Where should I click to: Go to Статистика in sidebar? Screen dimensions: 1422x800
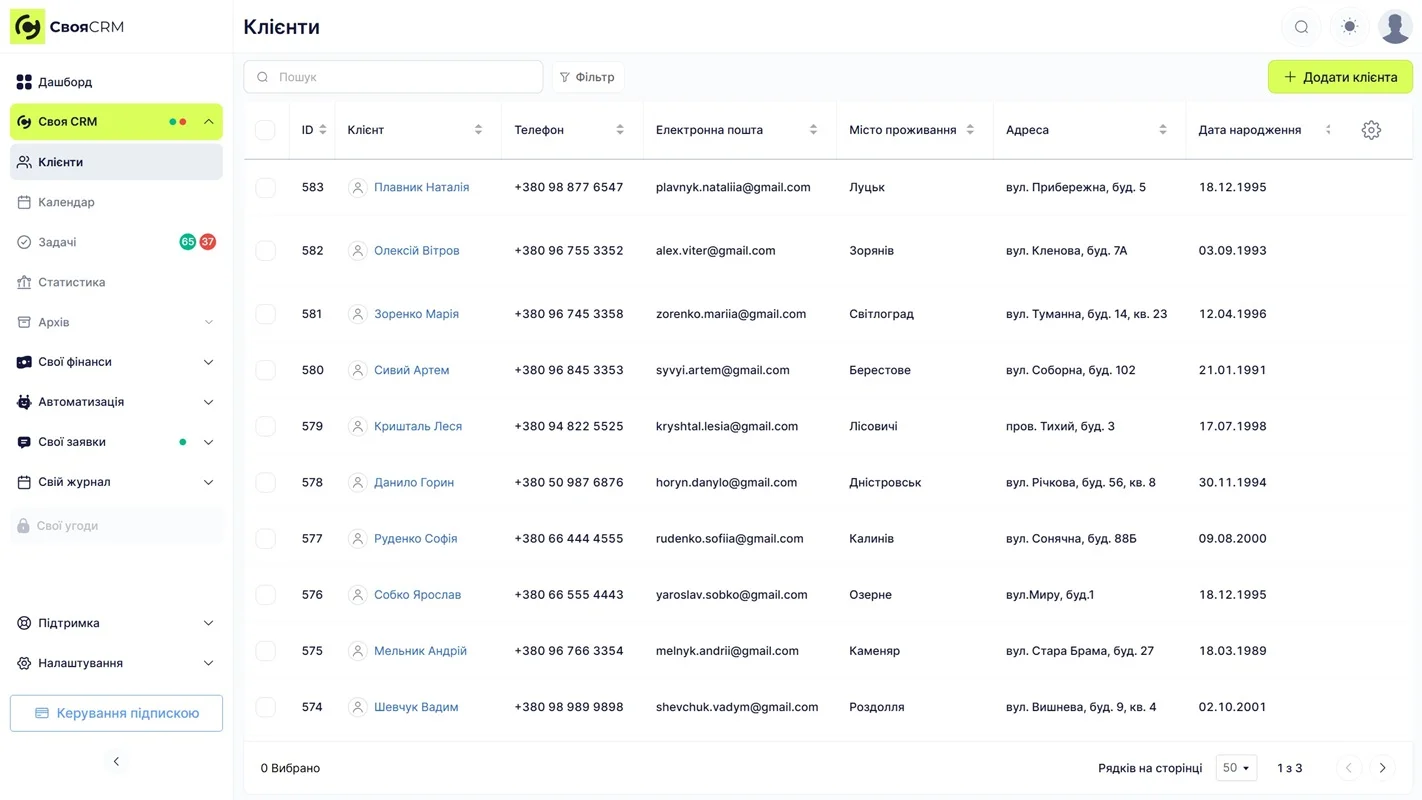pyautogui.click(x=71, y=282)
